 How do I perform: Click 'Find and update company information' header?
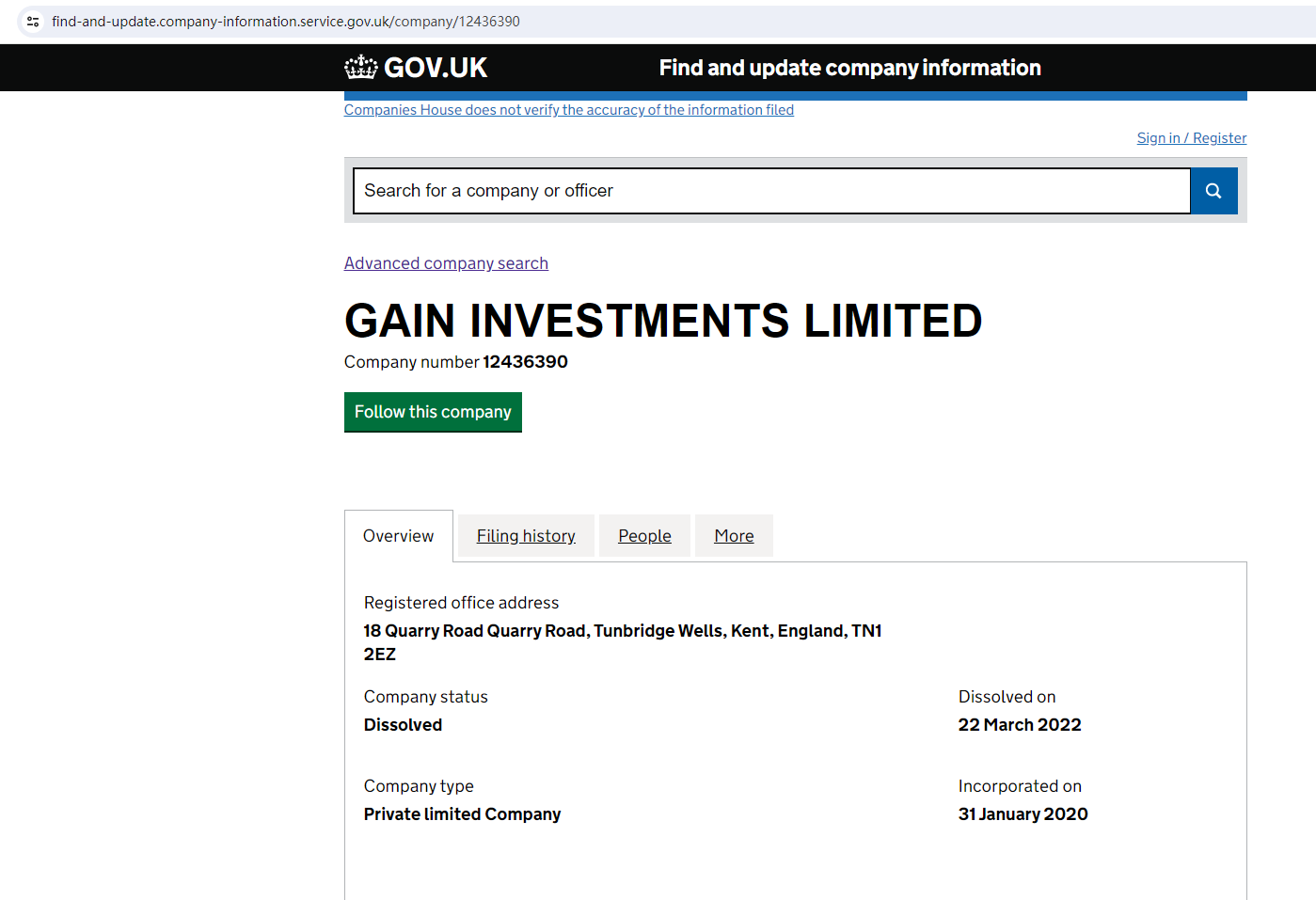pyautogui.click(x=849, y=68)
